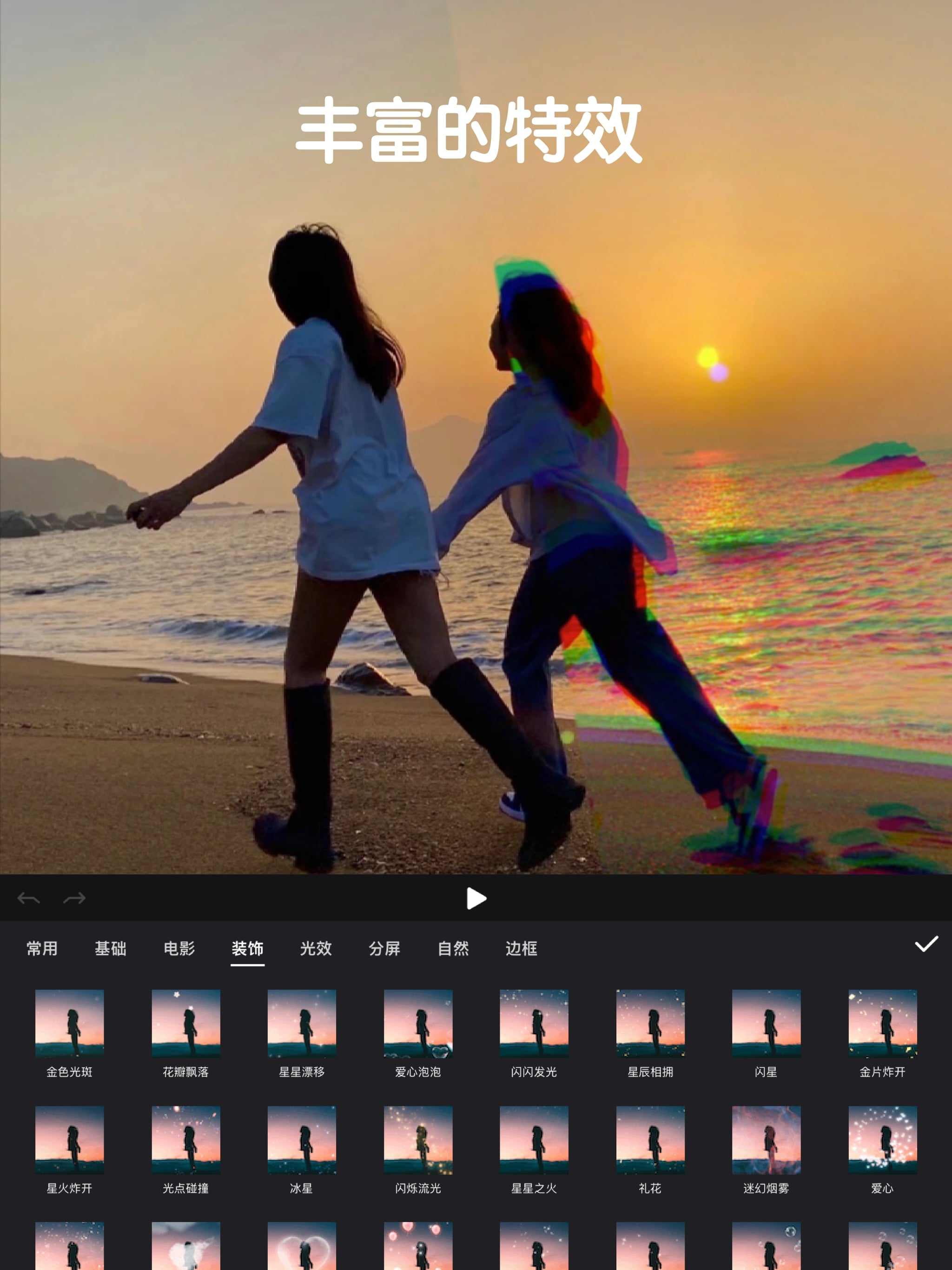Select the 电影 tab
Screen dimensions: 952x1270
tap(179, 948)
